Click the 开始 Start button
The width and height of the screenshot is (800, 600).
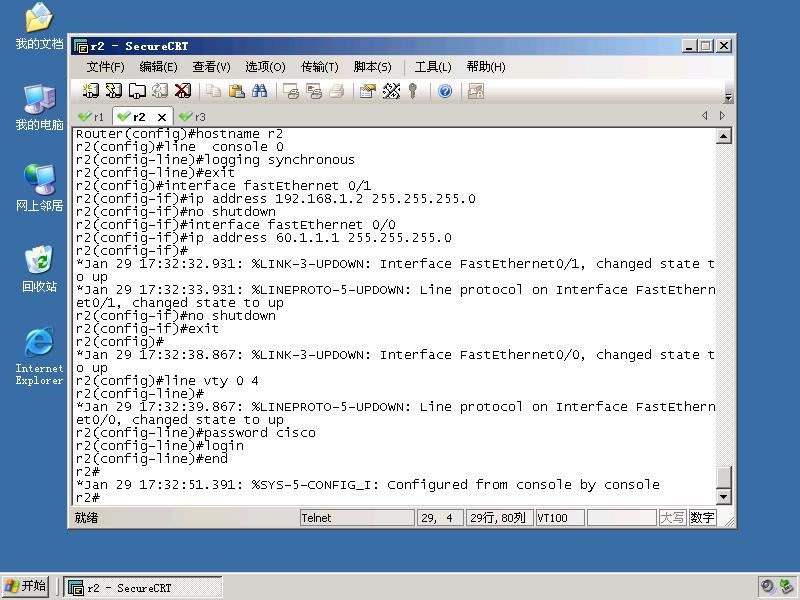[26, 586]
